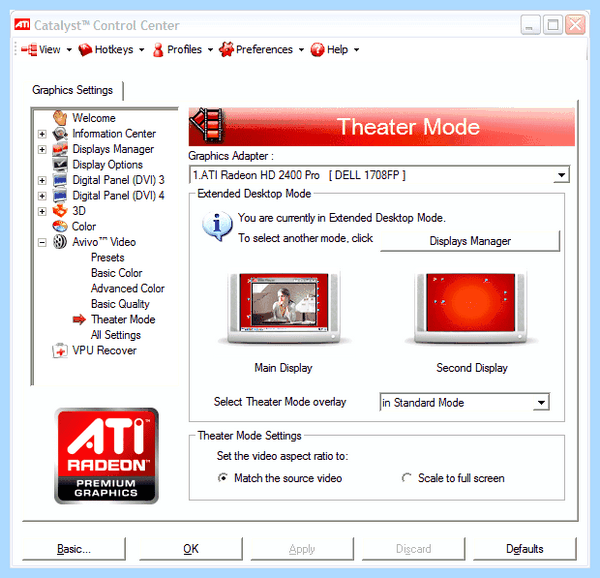This screenshot has width=600, height=578.
Task: Open the Preferences menu
Action: coord(262,50)
